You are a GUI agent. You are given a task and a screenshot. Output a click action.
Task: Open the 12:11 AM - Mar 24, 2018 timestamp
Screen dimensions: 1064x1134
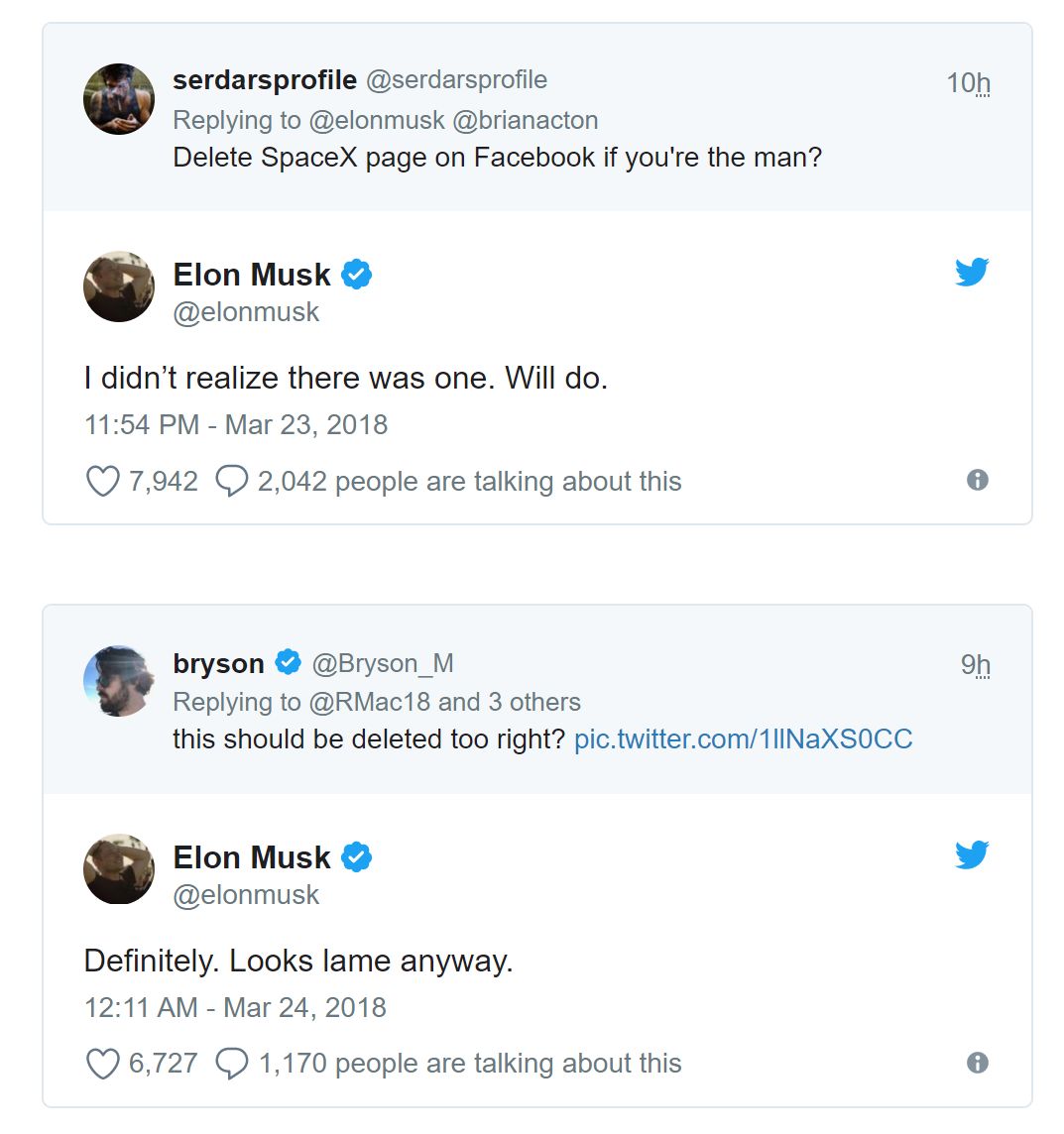235,1008
